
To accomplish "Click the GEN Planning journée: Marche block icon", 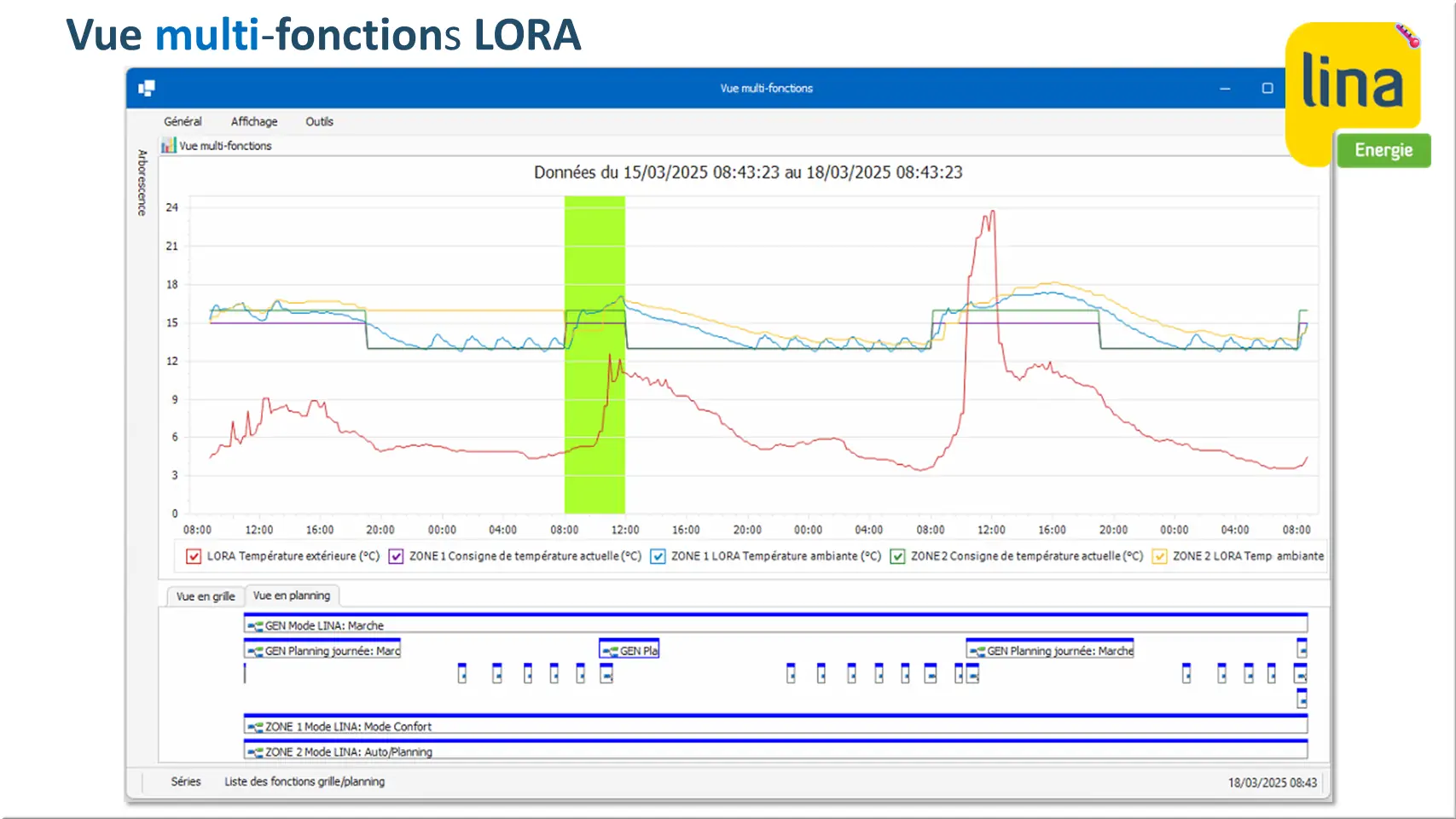I will 977,651.
